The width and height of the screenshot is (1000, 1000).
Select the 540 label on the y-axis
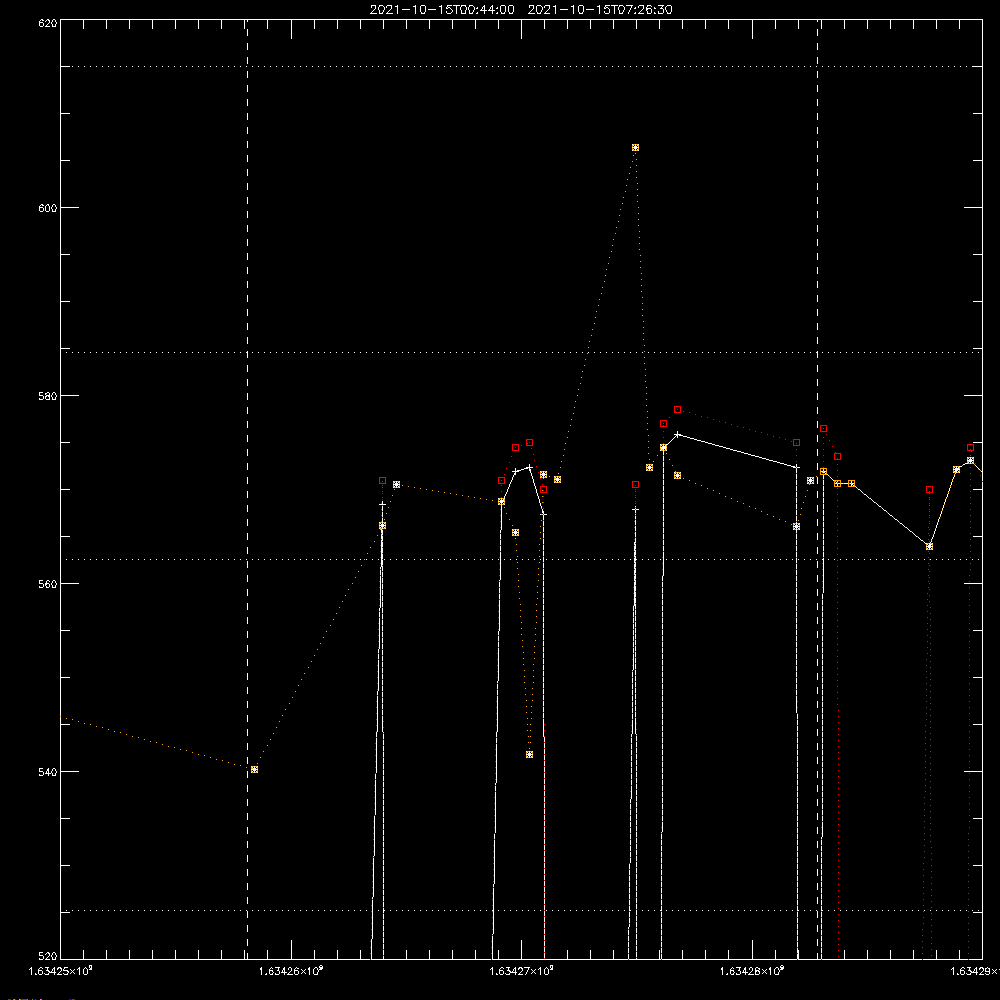48,772
